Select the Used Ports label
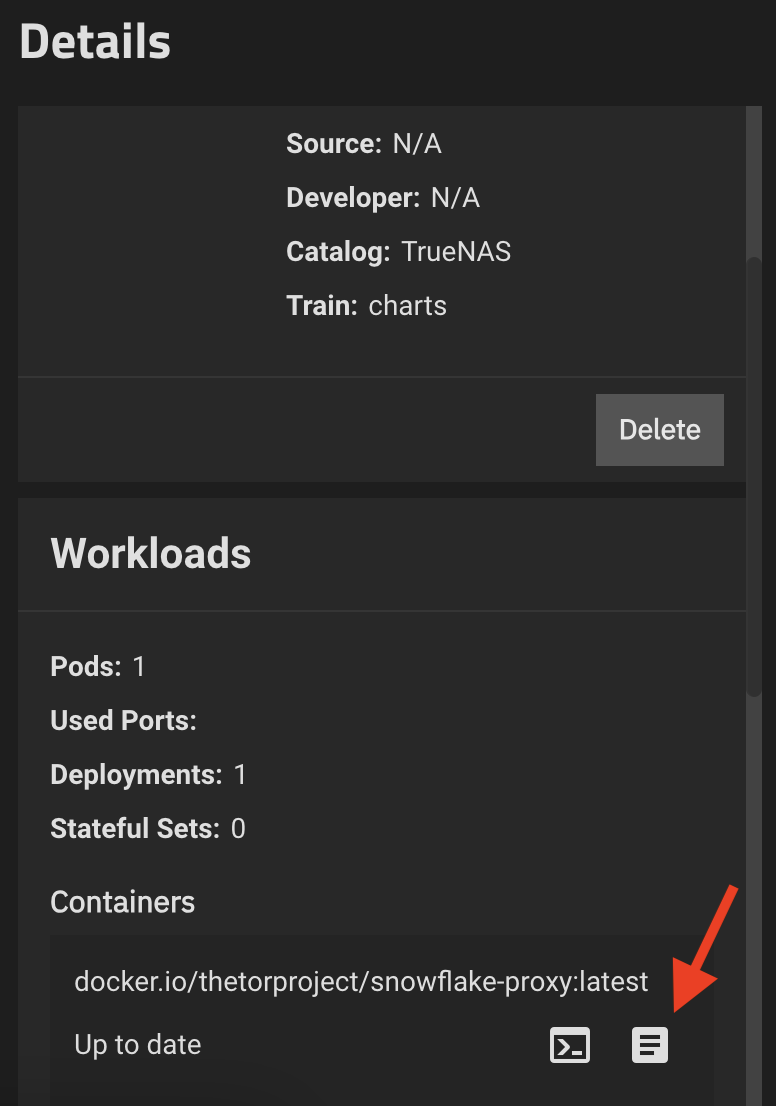The height and width of the screenshot is (1106, 776). [123, 720]
